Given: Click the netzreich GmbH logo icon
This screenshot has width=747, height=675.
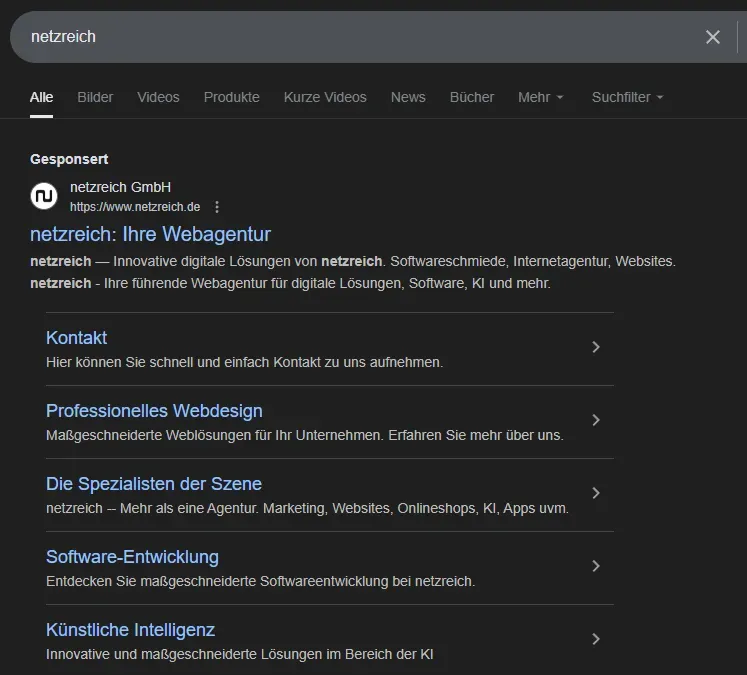Looking at the screenshot, I should (44, 196).
